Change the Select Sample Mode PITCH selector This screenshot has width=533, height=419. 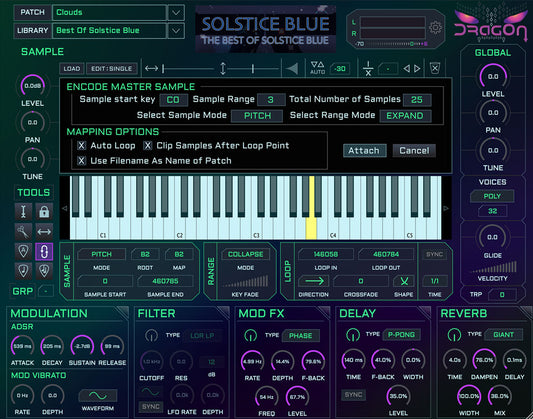click(x=257, y=116)
